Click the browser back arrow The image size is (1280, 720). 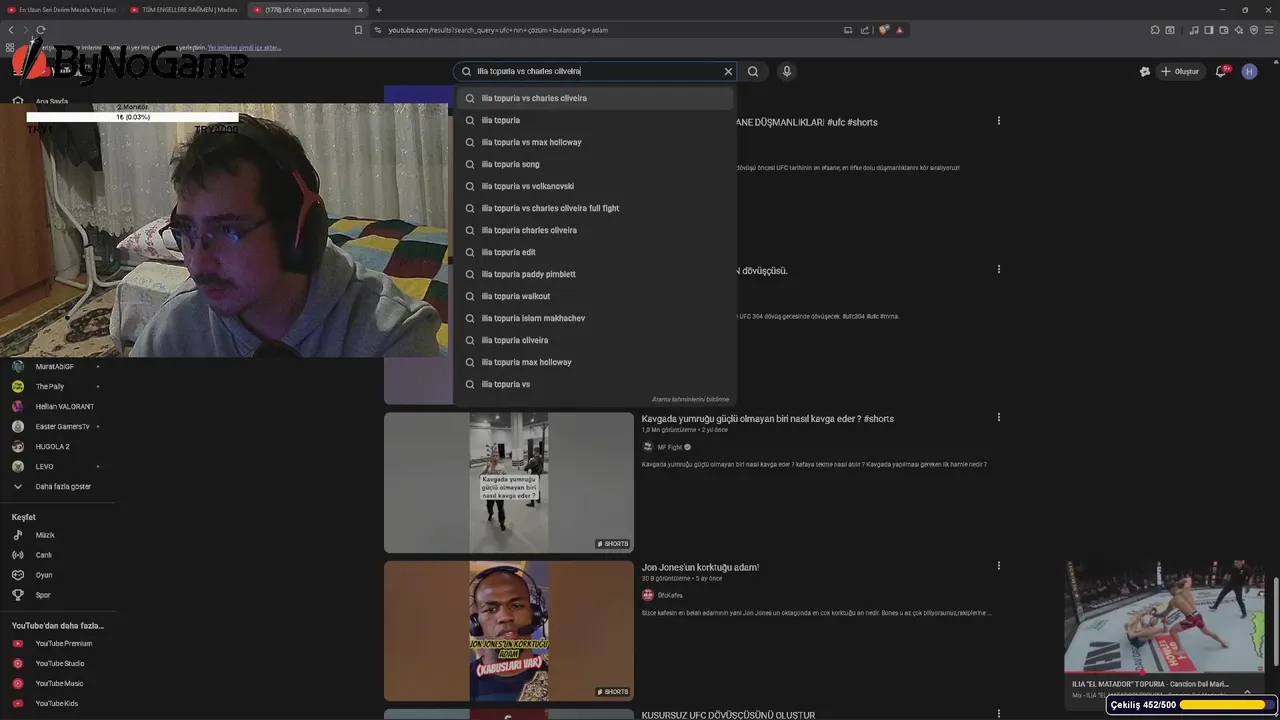pyautogui.click(x=11, y=30)
